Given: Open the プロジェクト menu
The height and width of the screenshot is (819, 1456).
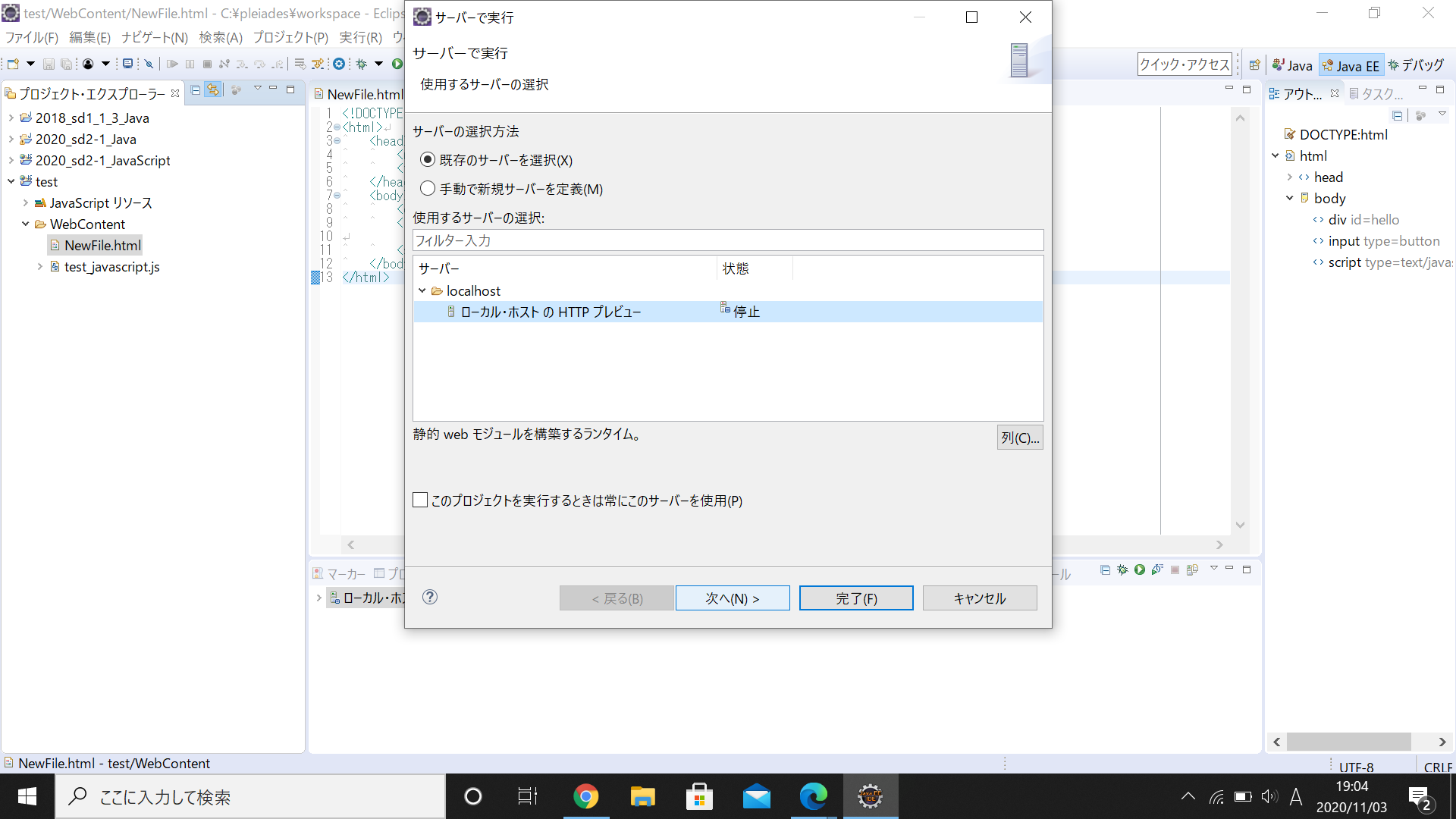Looking at the screenshot, I should [x=289, y=38].
